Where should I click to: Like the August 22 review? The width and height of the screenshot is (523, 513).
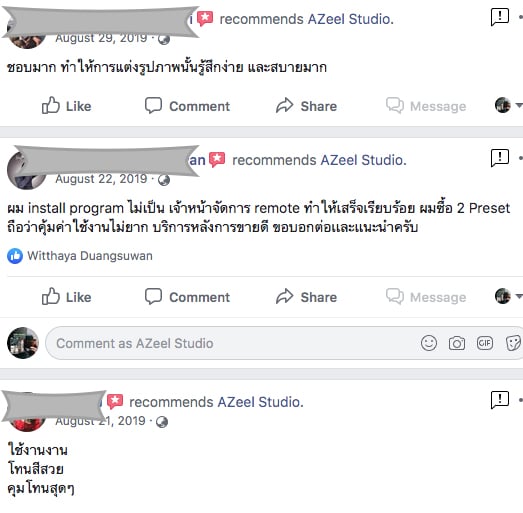pyautogui.click(x=66, y=297)
